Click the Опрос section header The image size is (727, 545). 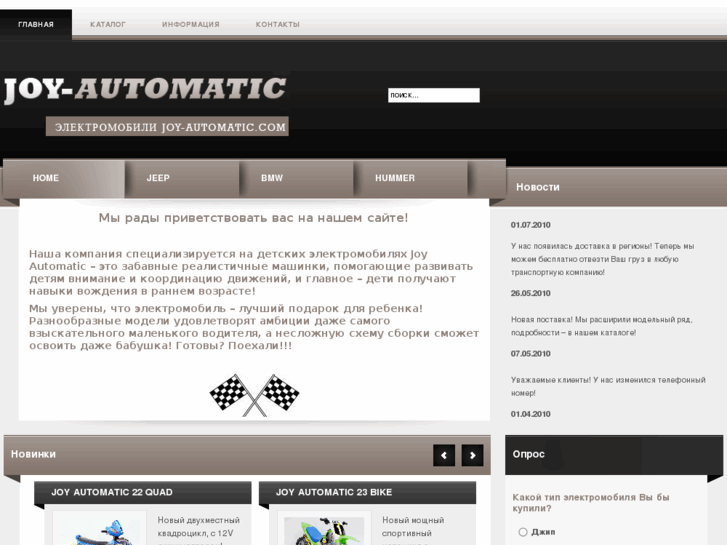[x=529, y=454]
